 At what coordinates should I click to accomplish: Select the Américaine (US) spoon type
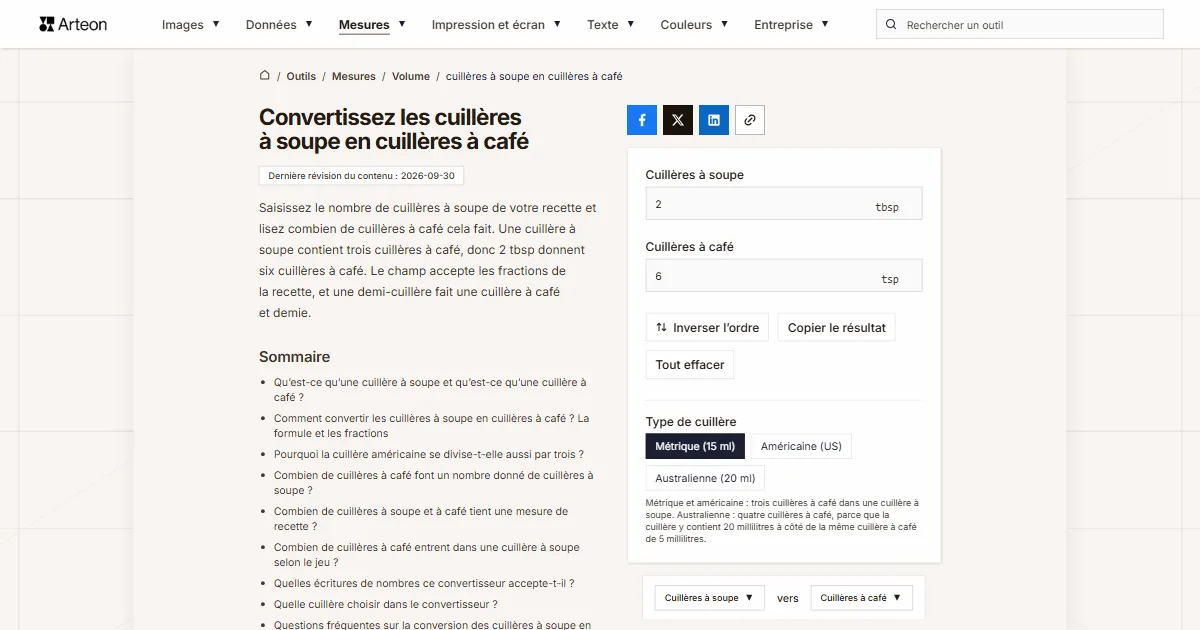point(801,446)
